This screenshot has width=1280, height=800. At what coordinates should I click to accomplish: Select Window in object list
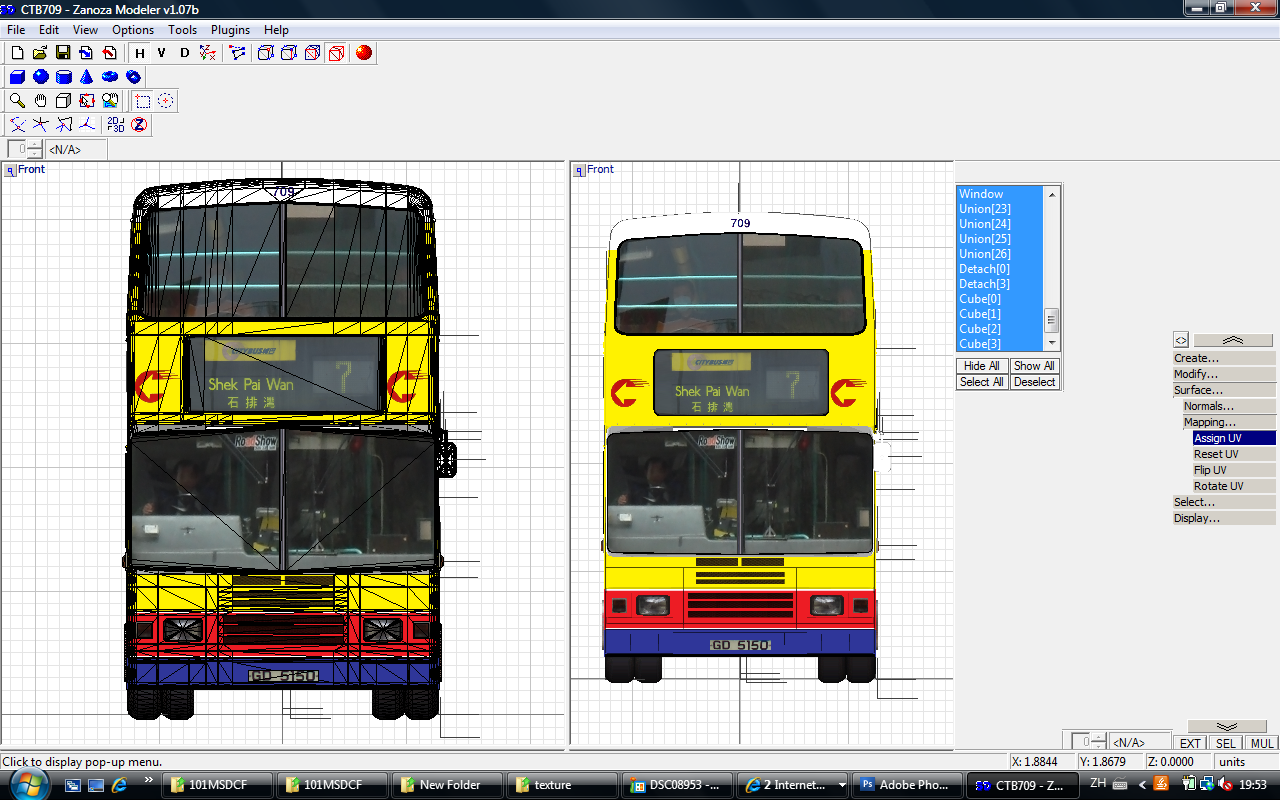point(1000,194)
